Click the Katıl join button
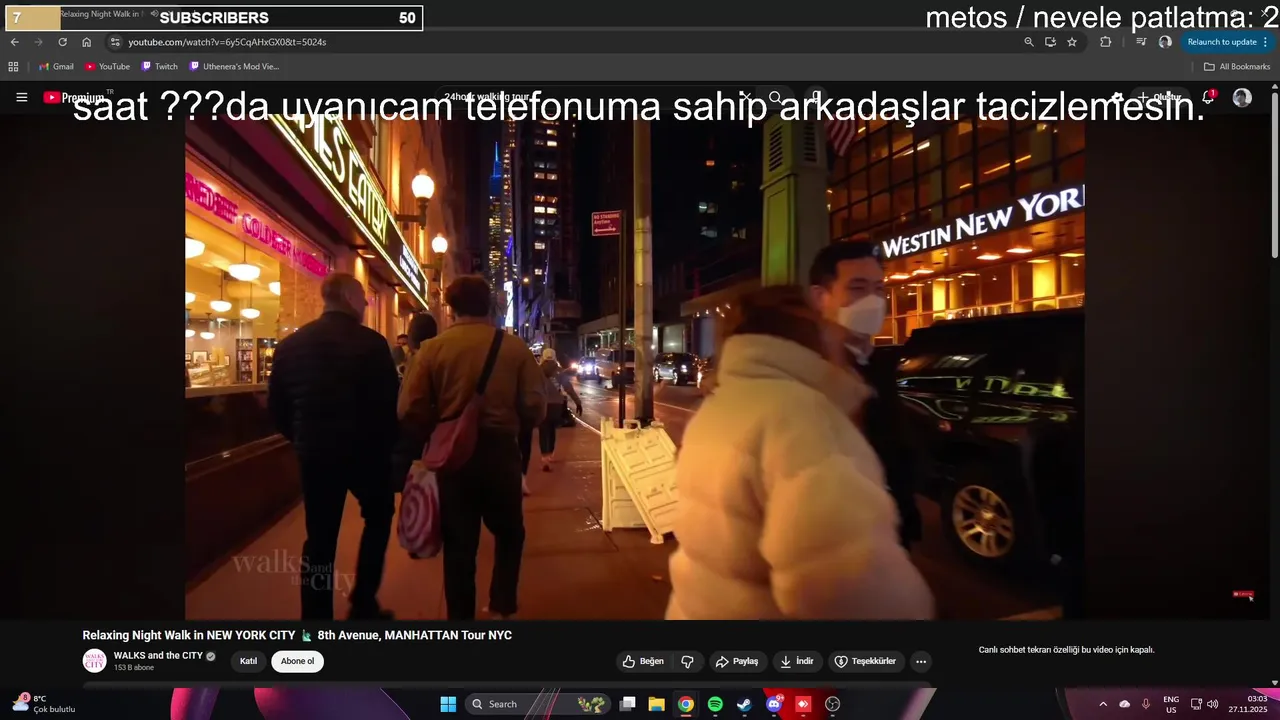Screen dimensions: 1280x720 [x=248, y=661]
